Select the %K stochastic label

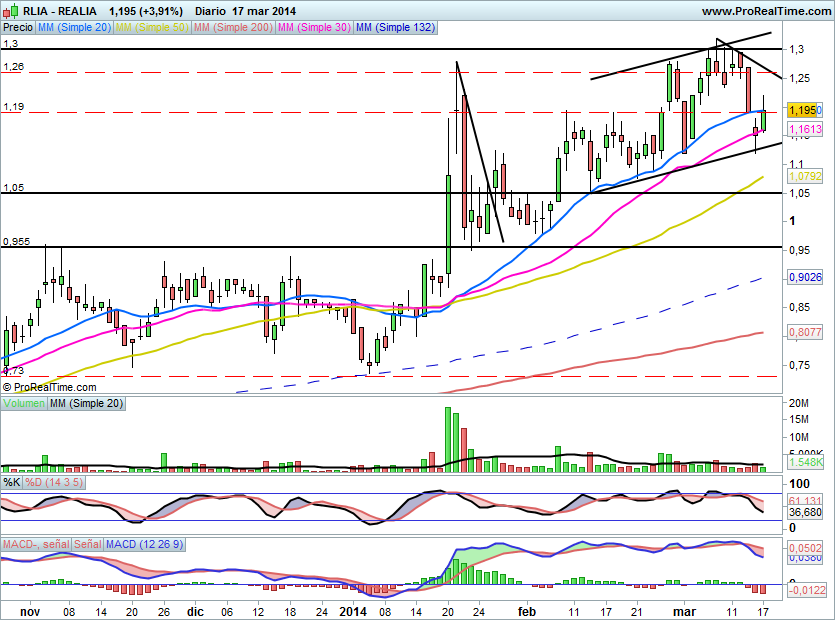[12, 482]
